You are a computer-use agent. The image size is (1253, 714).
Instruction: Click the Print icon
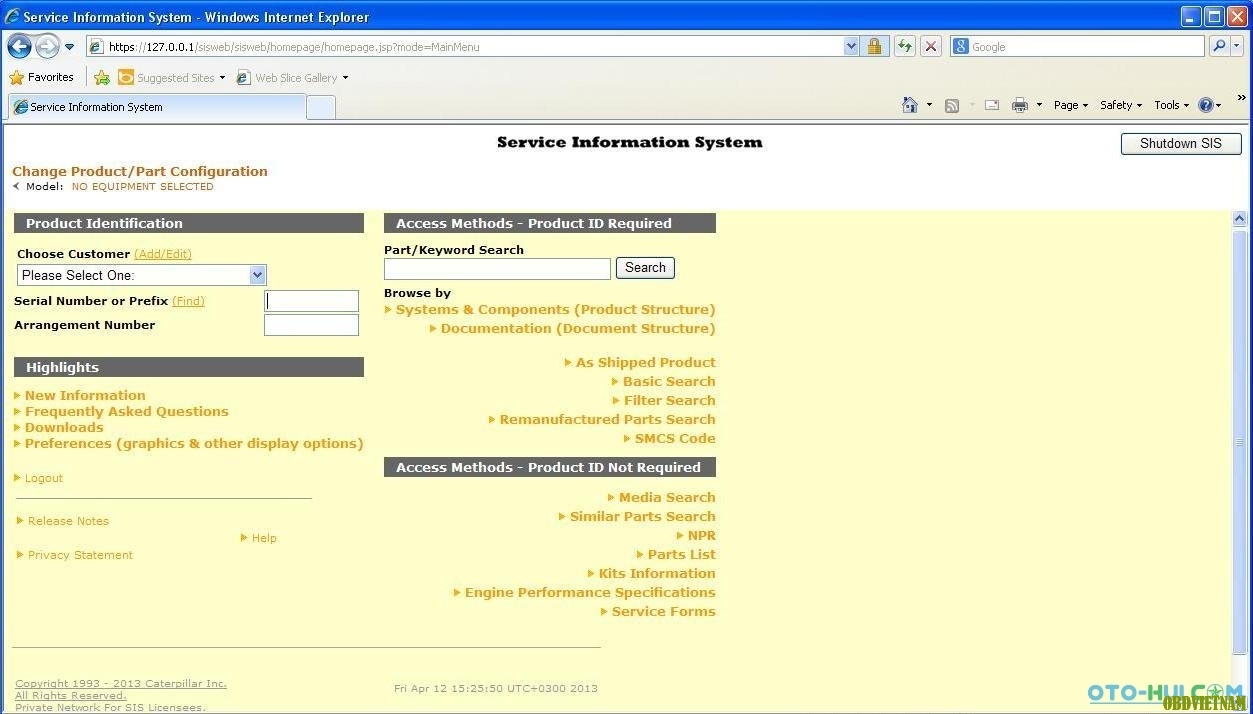click(x=1020, y=105)
